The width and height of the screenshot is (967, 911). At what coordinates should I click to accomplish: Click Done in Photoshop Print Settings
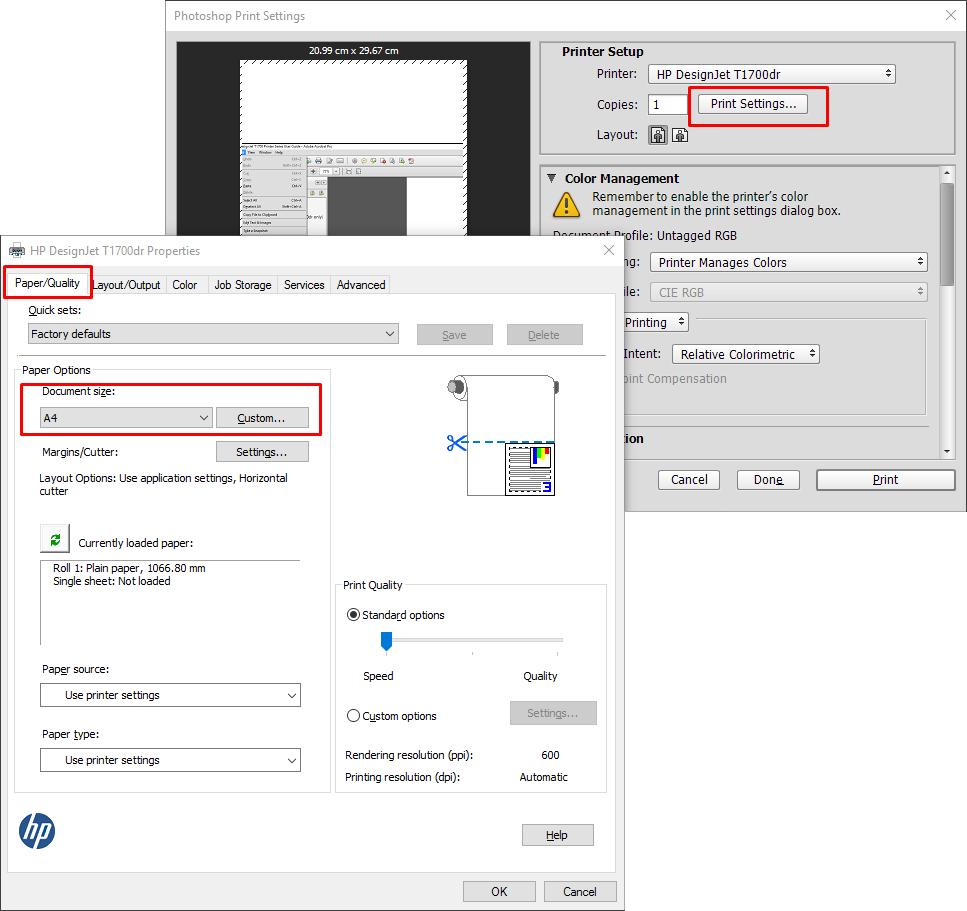tap(768, 479)
